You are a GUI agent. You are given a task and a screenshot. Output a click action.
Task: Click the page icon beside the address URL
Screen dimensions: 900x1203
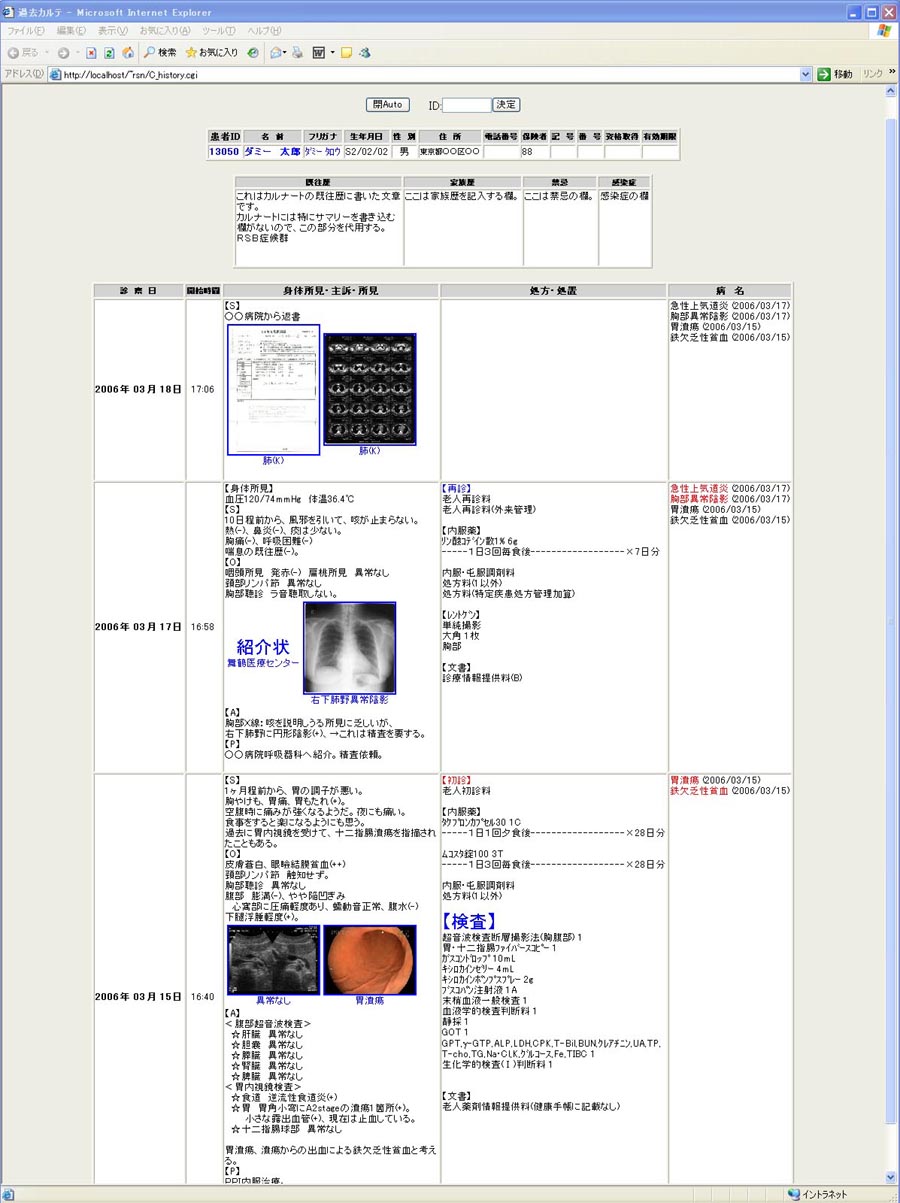point(56,74)
